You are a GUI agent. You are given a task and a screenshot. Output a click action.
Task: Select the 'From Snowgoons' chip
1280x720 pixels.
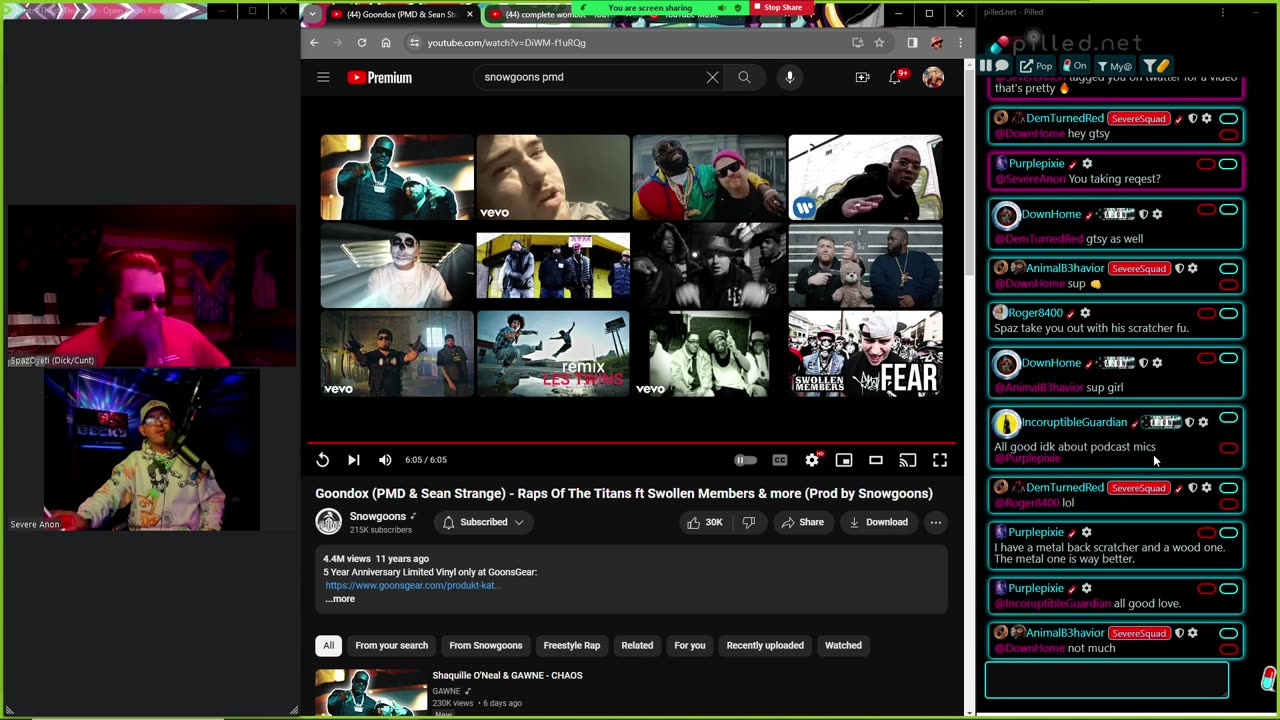(x=486, y=645)
